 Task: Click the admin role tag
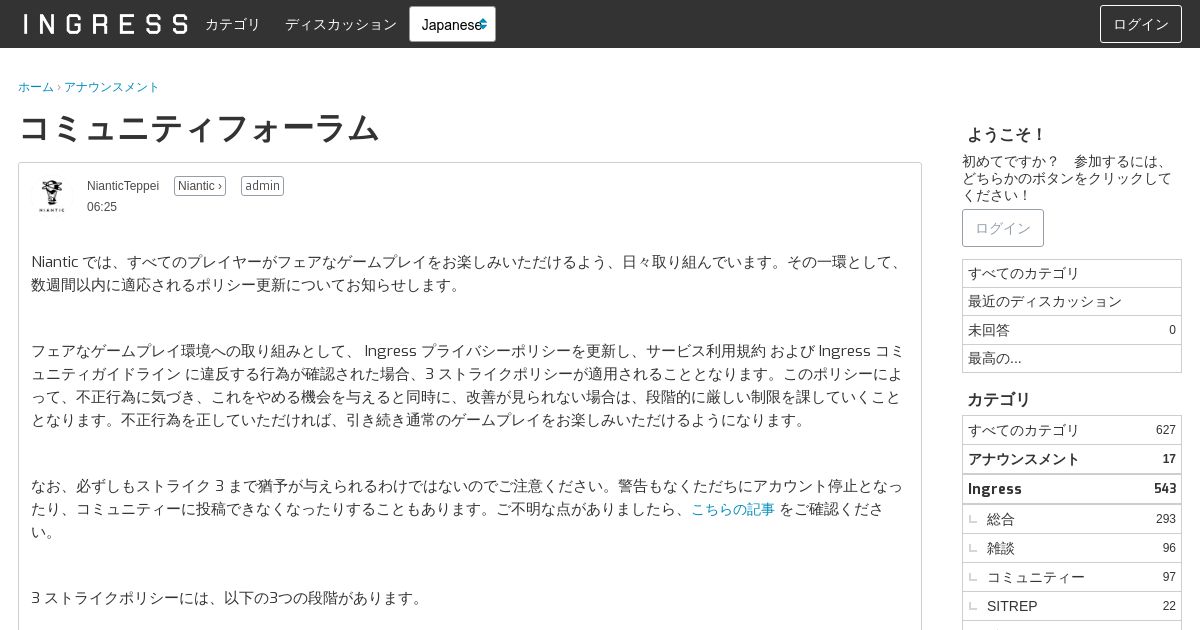tap(262, 186)
